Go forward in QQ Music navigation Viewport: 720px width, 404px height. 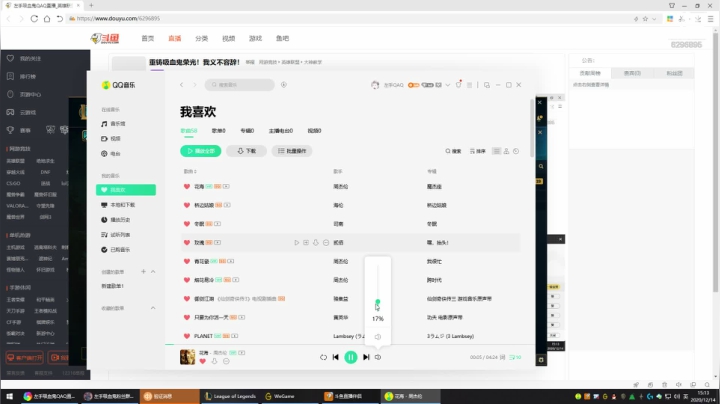[x=195, y=85]
